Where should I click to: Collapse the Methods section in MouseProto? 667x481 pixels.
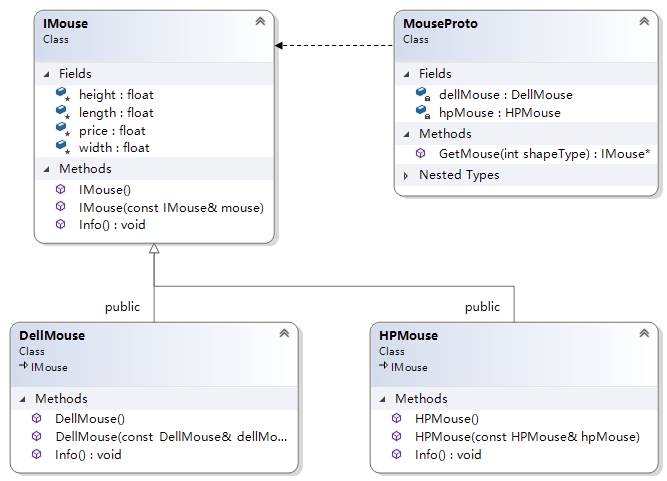(x=406, y=134)
